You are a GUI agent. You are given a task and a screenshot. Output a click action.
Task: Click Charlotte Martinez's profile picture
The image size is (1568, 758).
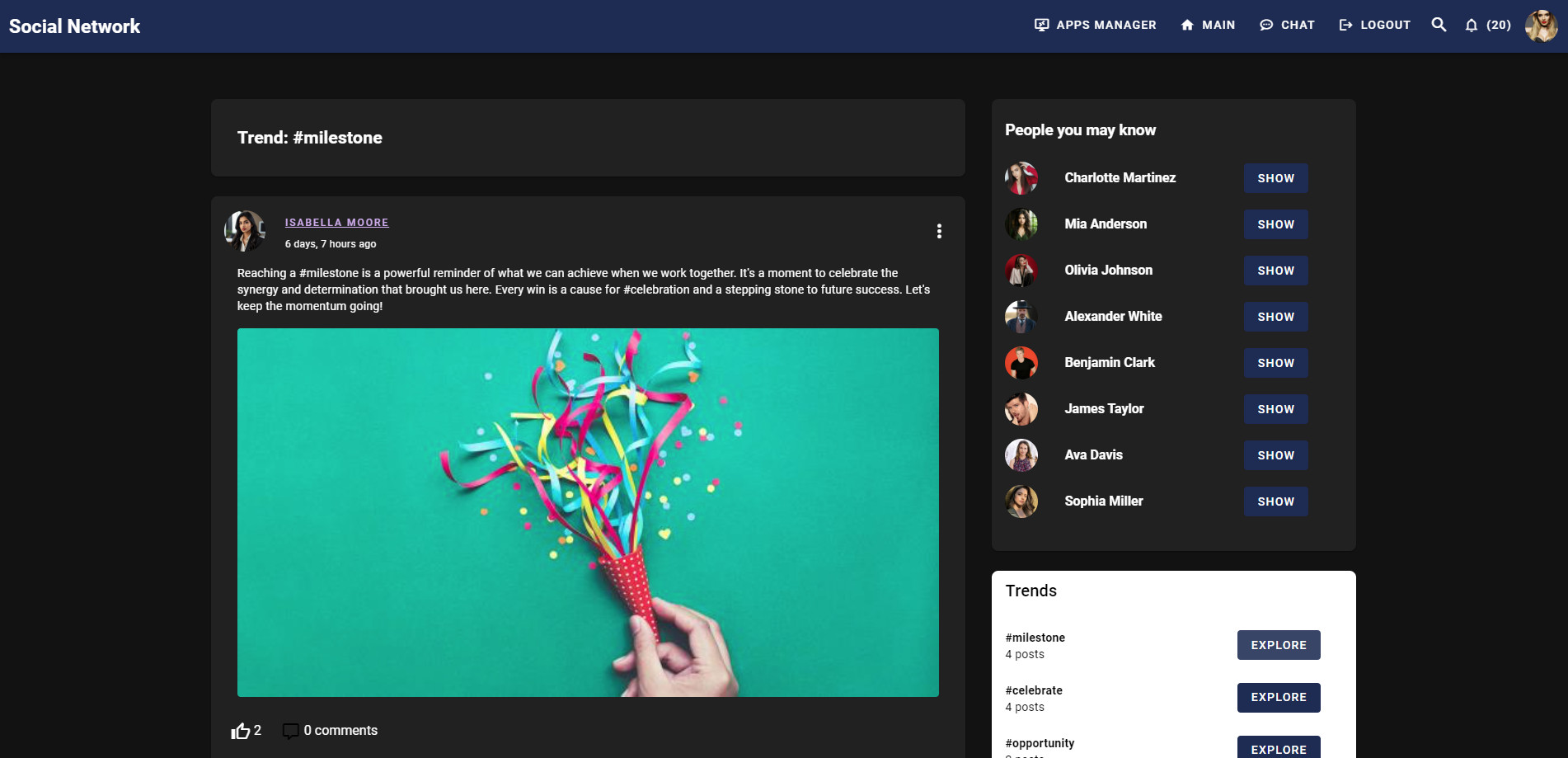click(x=1021, y=178)
